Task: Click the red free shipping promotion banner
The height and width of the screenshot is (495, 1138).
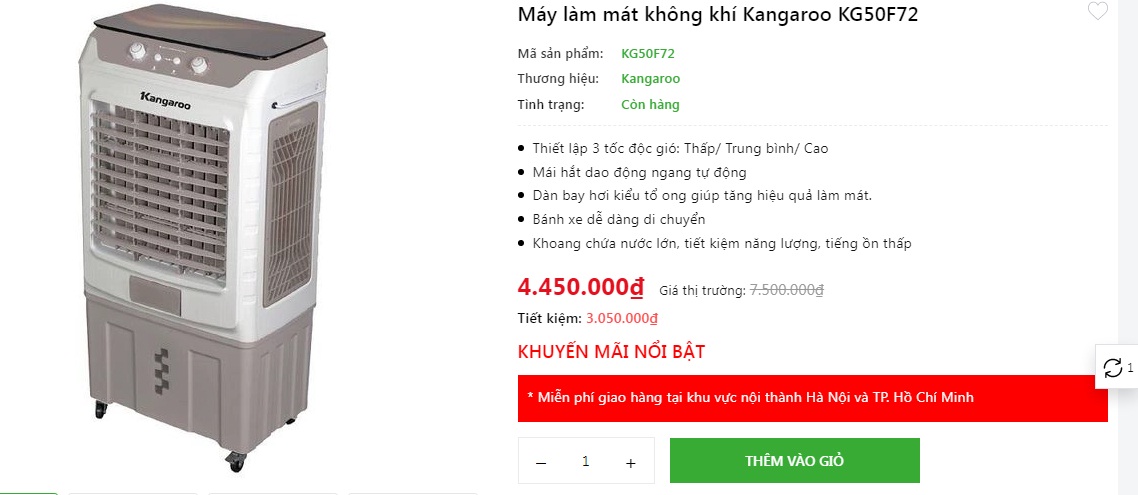Action: pyautogui.click(x=812, y=398)
